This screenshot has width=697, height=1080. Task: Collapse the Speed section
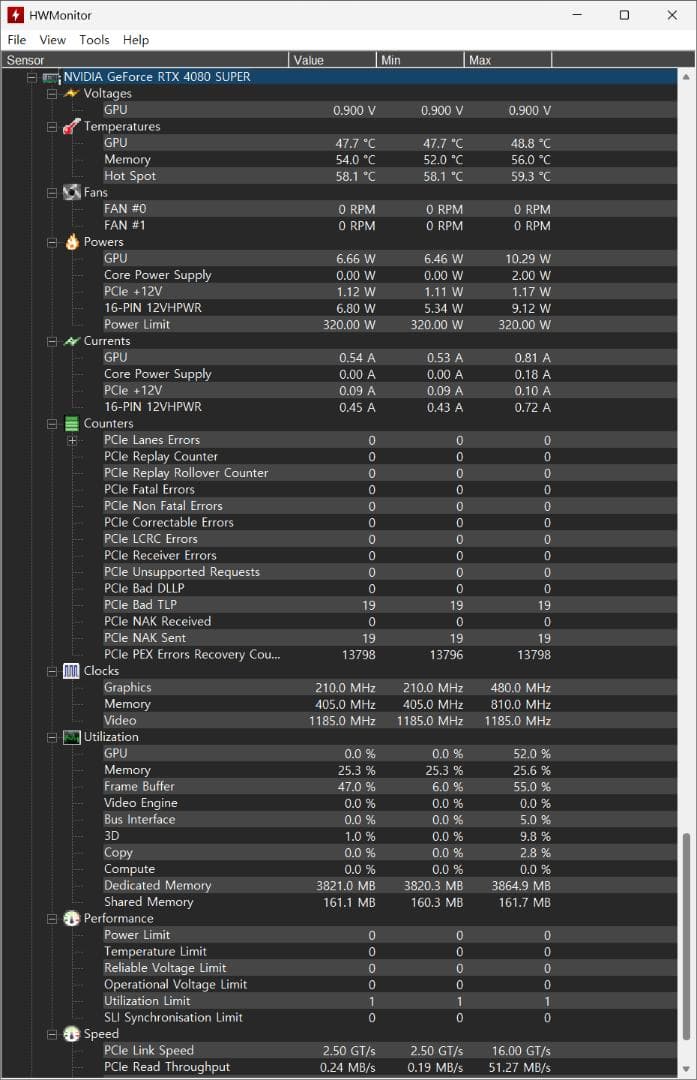(x=52, y=1035)
